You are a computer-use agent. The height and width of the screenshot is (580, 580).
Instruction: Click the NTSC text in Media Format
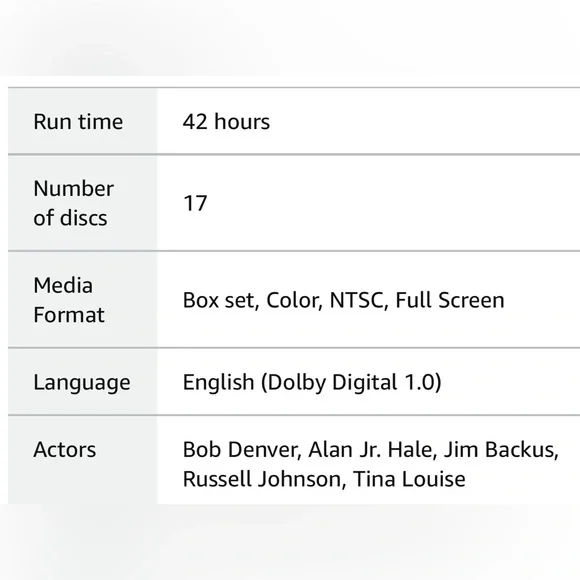356,300
